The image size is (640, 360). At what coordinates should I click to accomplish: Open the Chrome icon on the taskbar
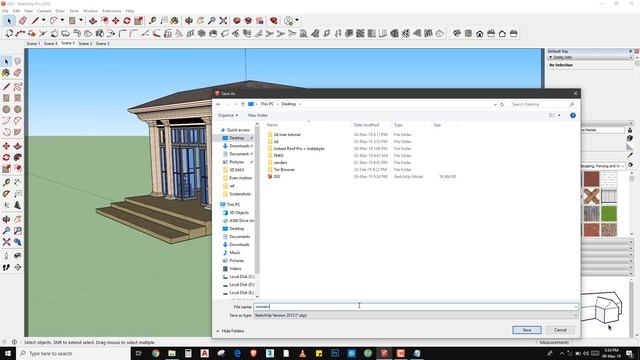[x=156, y=353]
